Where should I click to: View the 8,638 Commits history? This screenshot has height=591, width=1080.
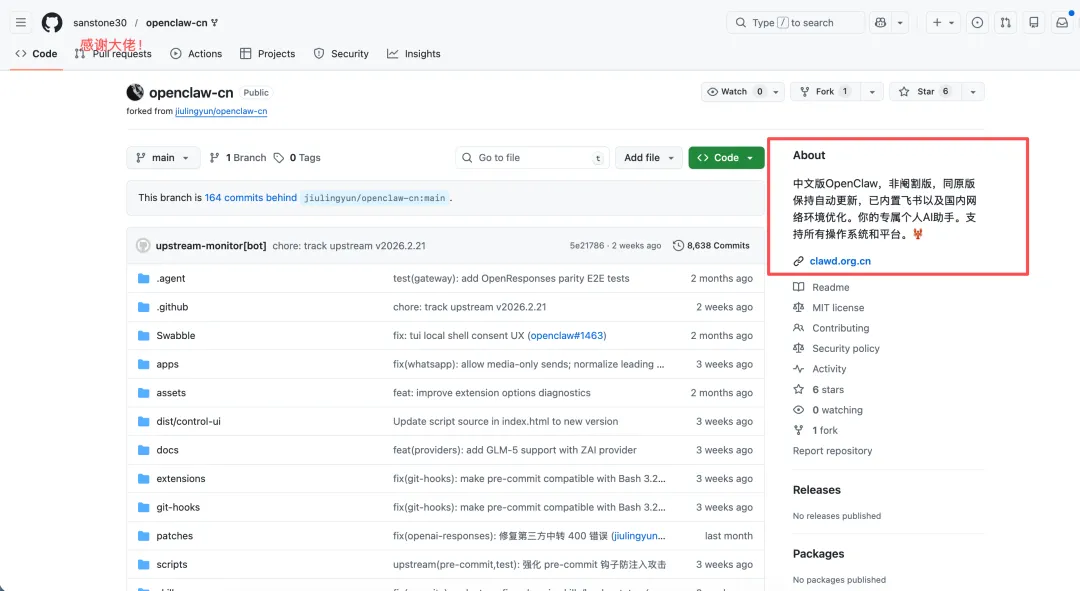(711, 246)
